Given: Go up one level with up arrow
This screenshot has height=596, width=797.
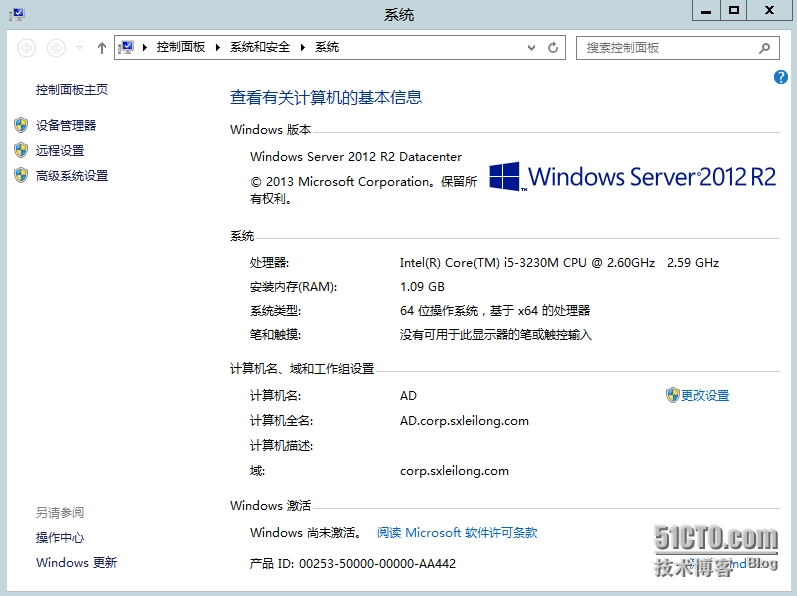Looking at the screenshot, I should tap(102, 48).
